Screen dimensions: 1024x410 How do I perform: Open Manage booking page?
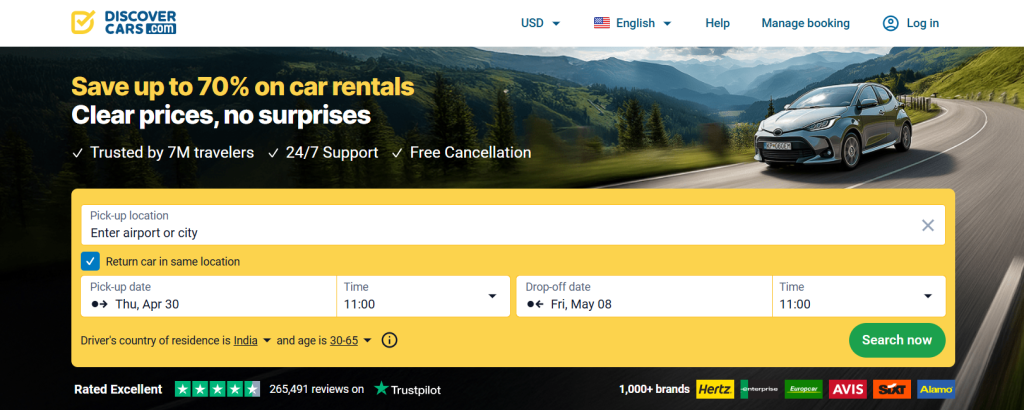[x=805, y=23]
